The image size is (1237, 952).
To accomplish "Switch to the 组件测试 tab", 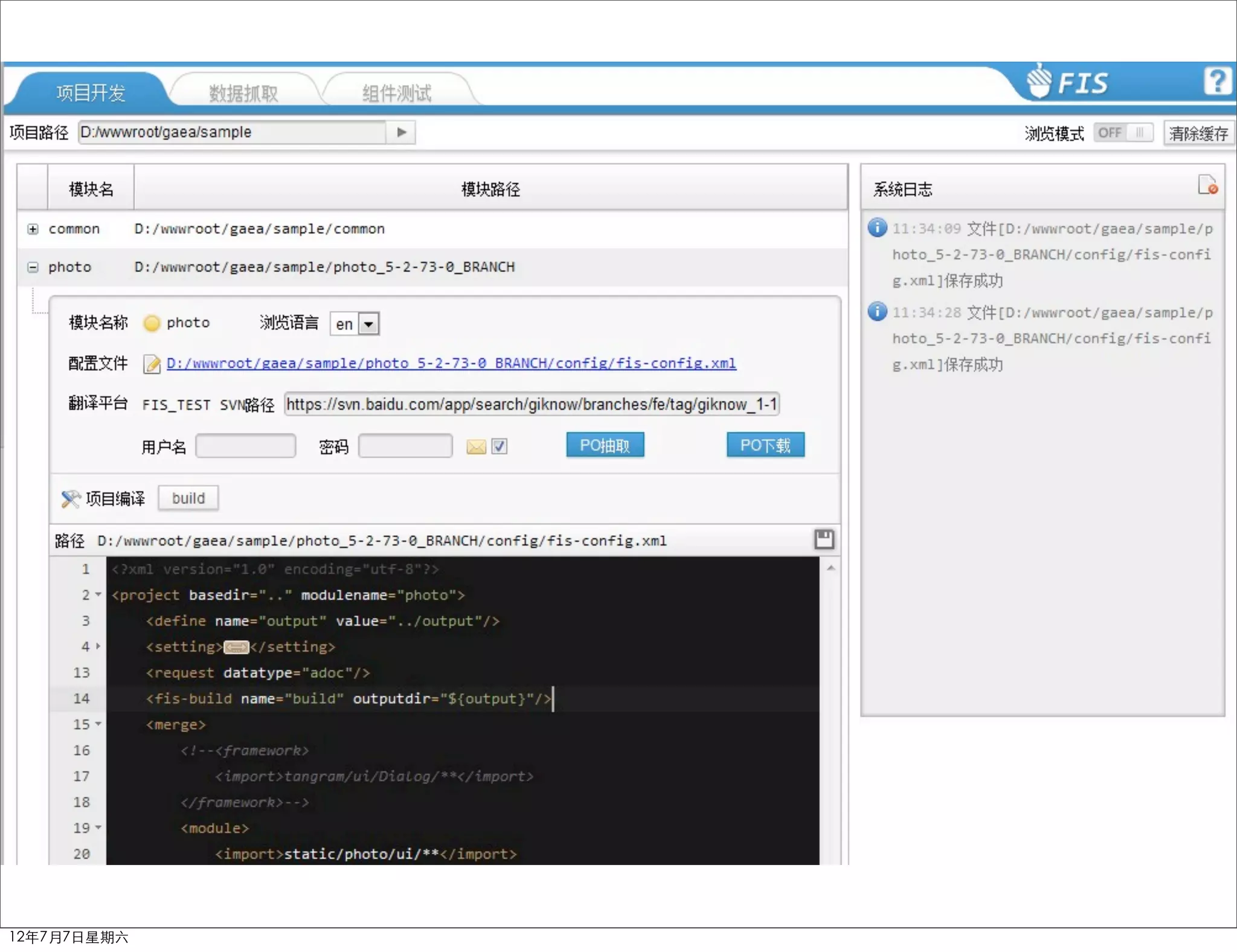I will click(396, 93).
